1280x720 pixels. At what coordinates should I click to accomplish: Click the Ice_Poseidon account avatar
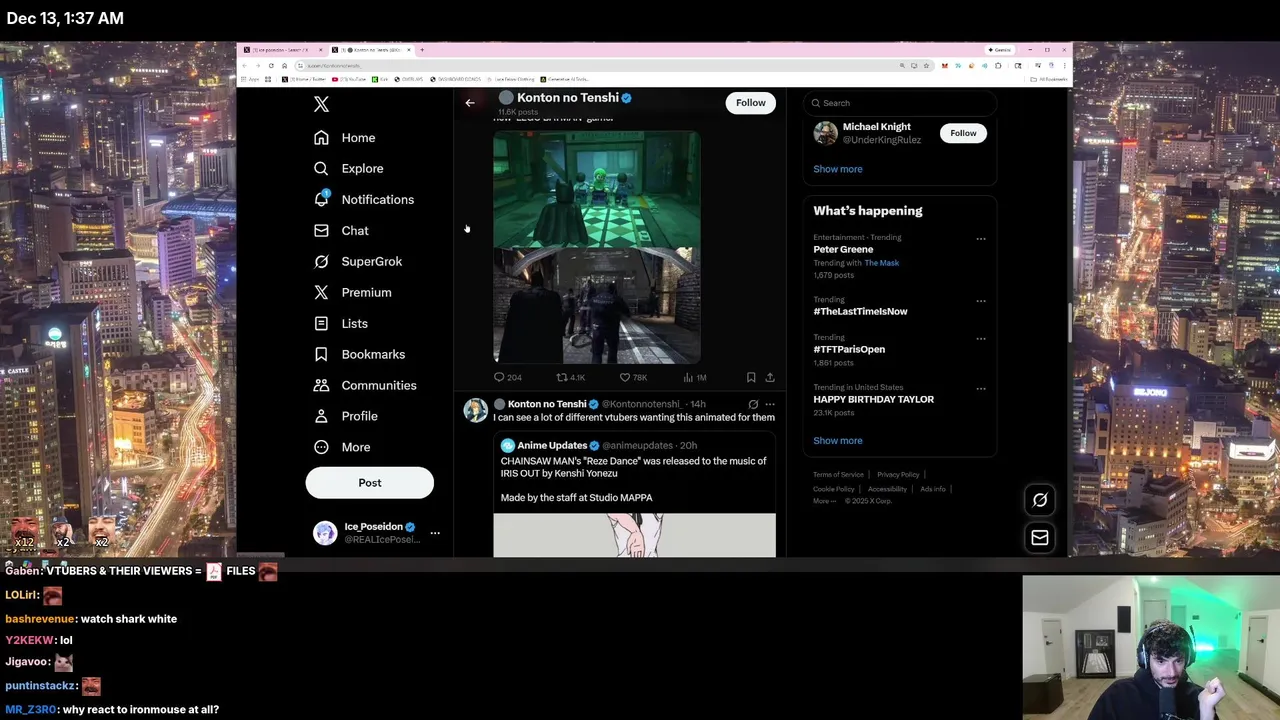[x=325, y=533]
